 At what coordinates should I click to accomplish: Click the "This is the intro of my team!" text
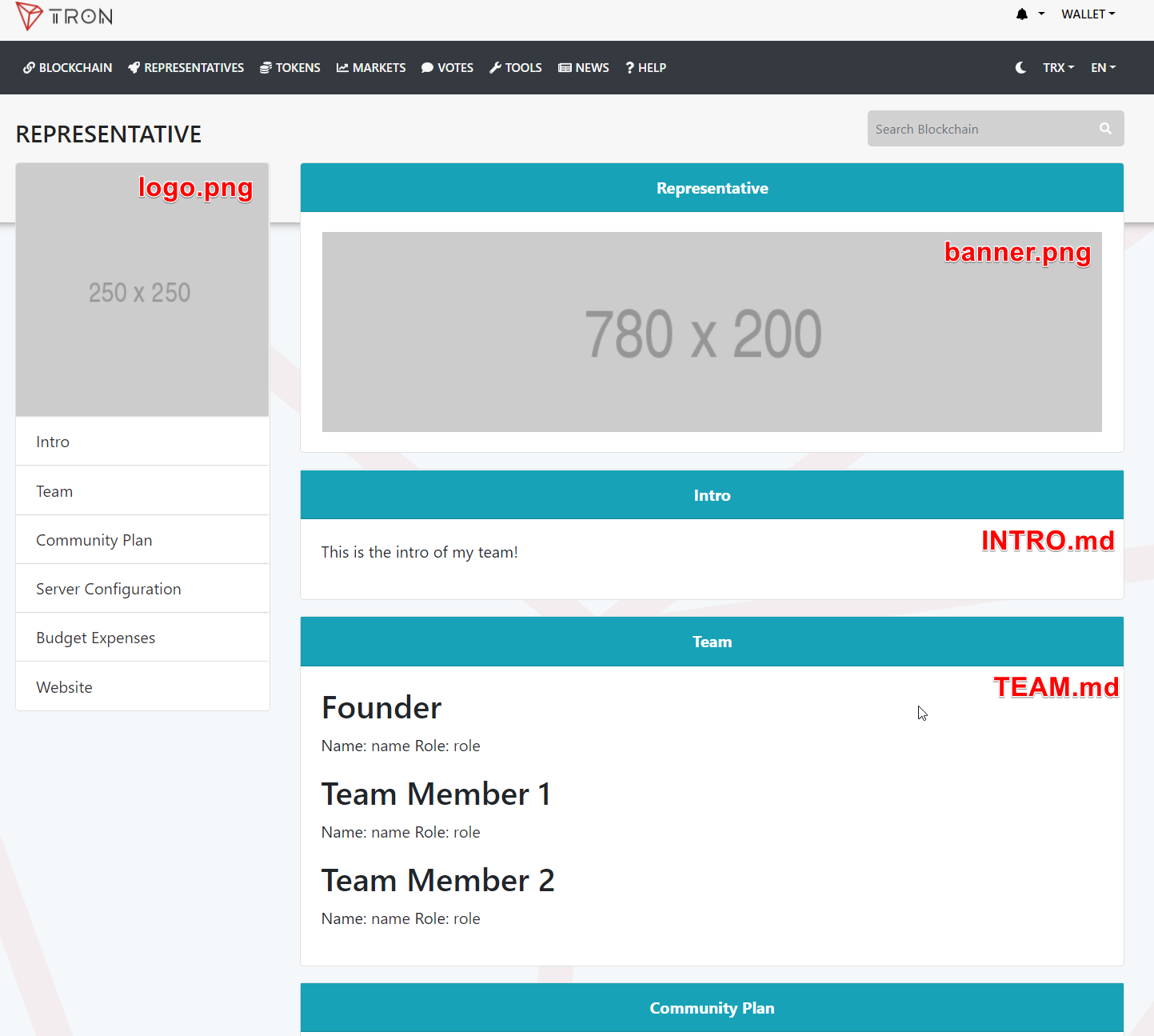pyautogui.click(x=420, y=552)
